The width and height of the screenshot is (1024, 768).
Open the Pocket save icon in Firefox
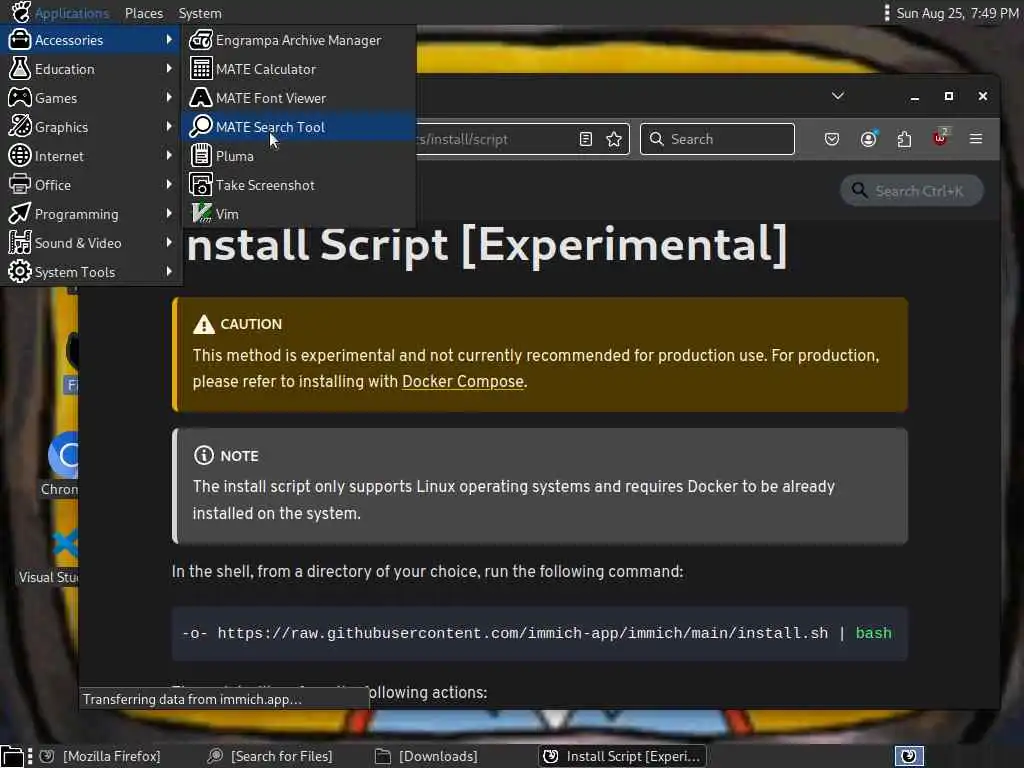click(831, 139)
